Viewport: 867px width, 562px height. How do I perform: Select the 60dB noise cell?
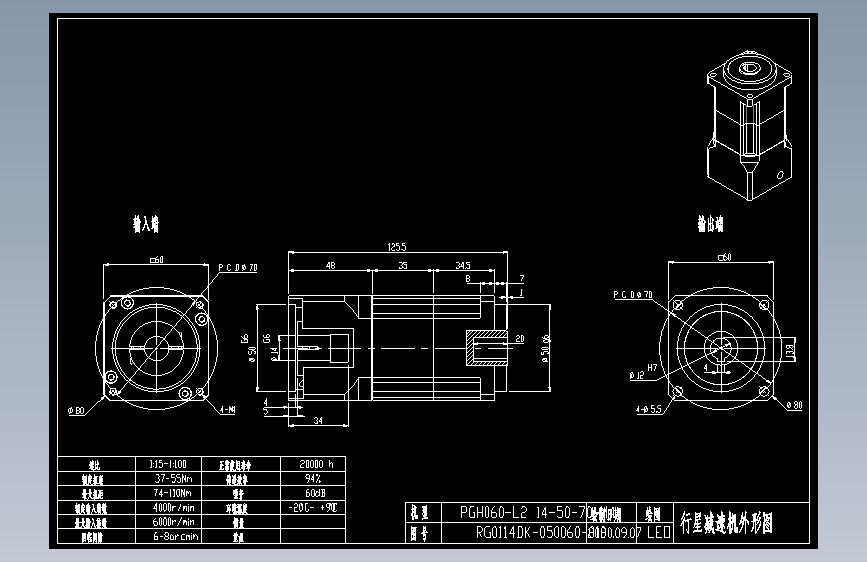[313, 493]
